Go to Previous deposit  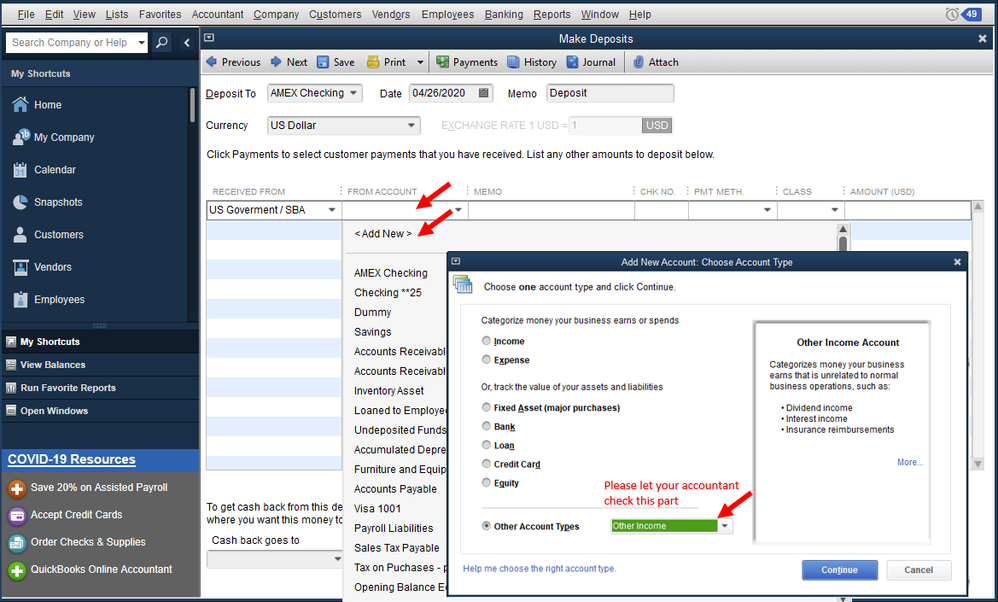pos(233,62)
